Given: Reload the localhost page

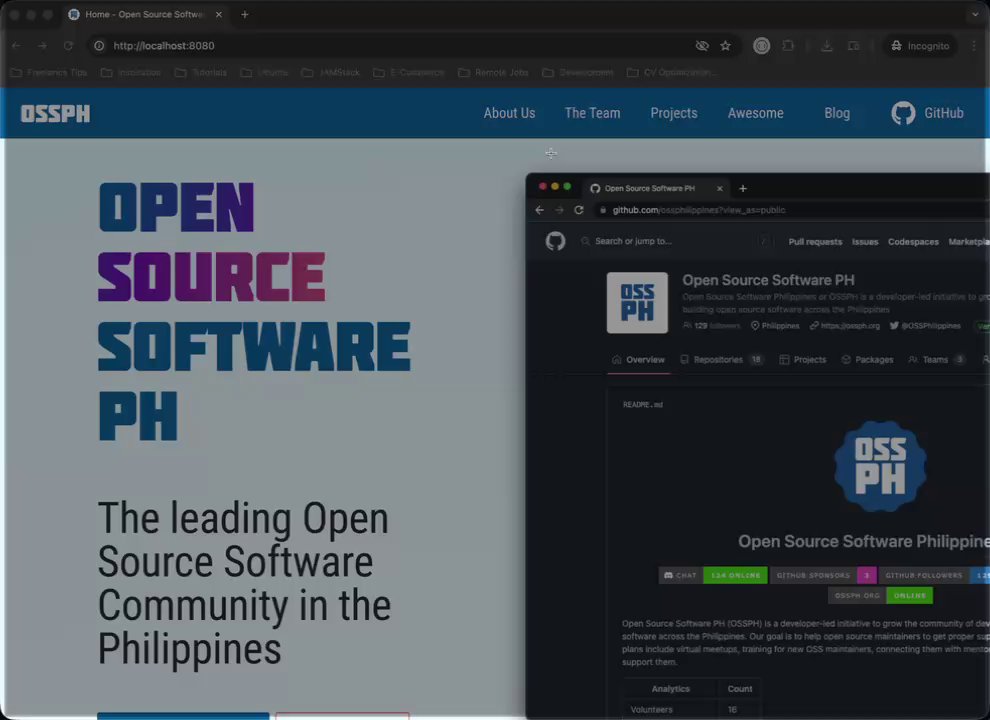Looking at the screenshot, I should [x=68, y=45].
